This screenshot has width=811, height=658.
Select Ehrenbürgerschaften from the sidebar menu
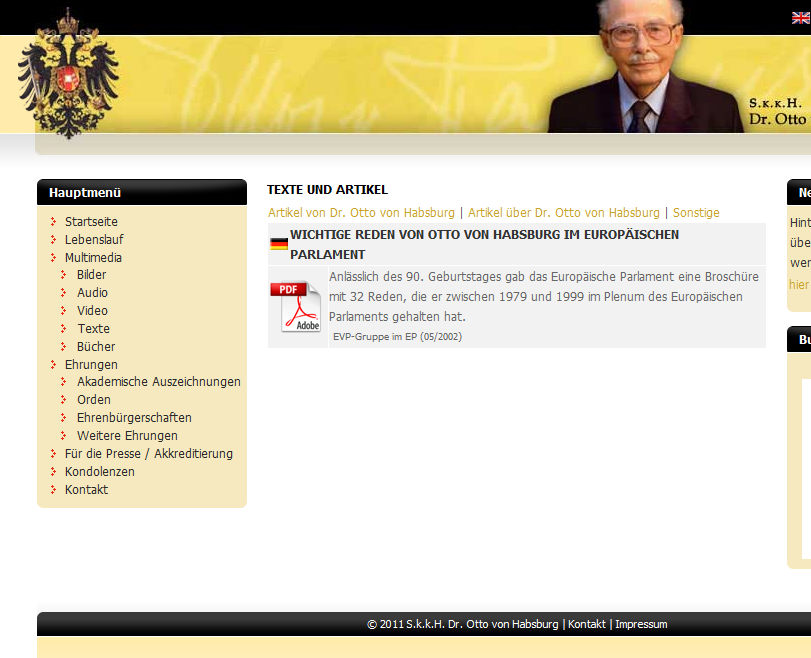tap(134, 418)
